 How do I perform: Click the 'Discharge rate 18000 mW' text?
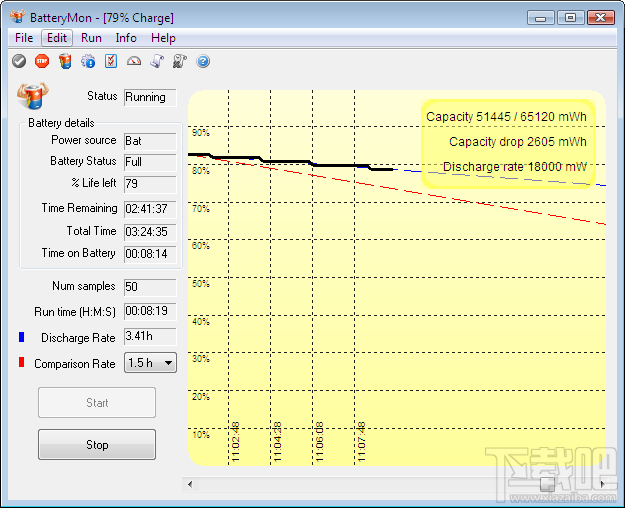click(x=515, y=167)
